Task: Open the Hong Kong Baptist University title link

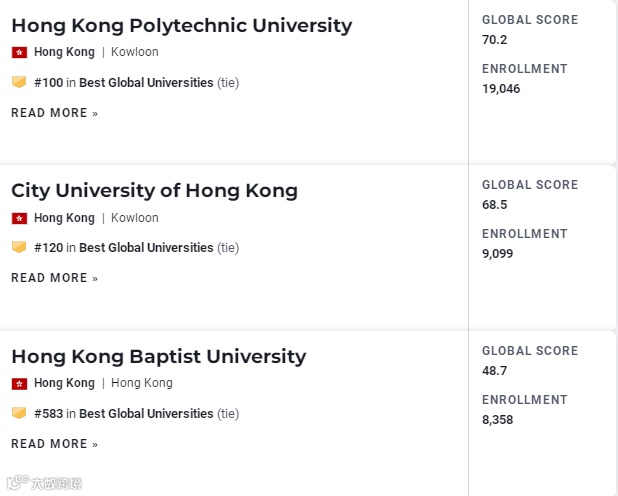Action: tap(158, 356)
